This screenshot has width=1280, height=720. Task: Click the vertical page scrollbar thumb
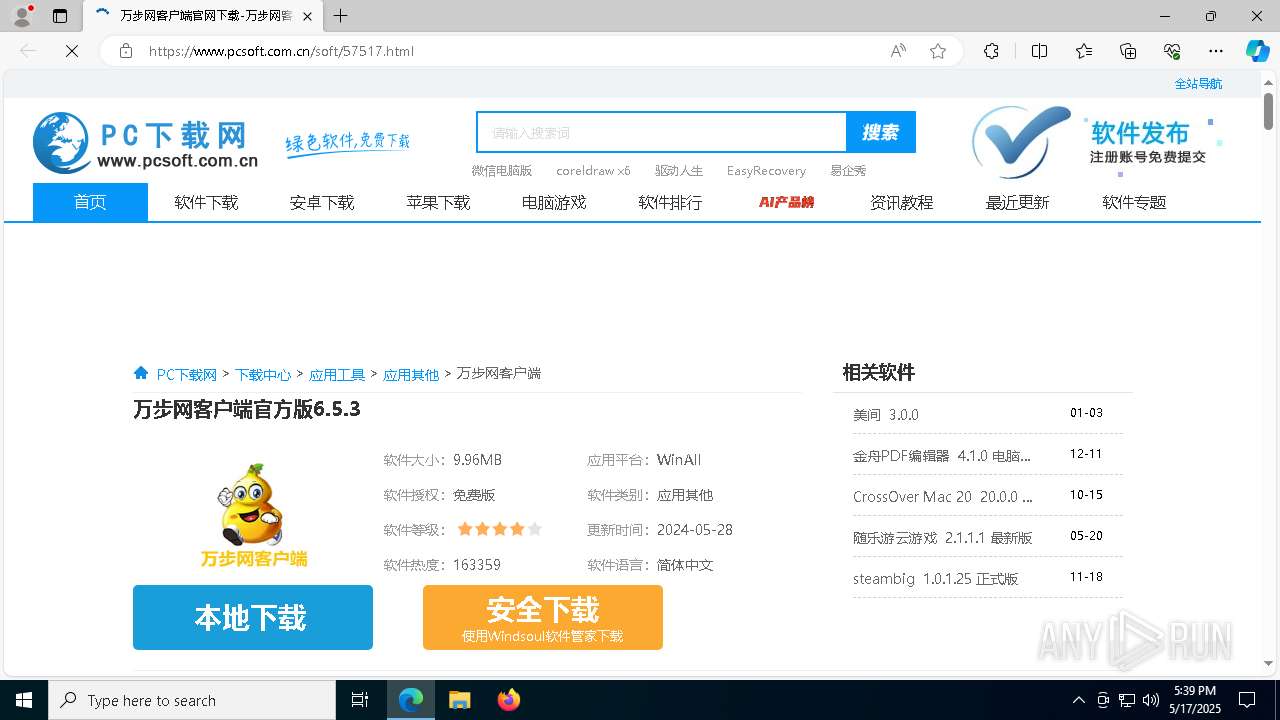(1268, 110)
